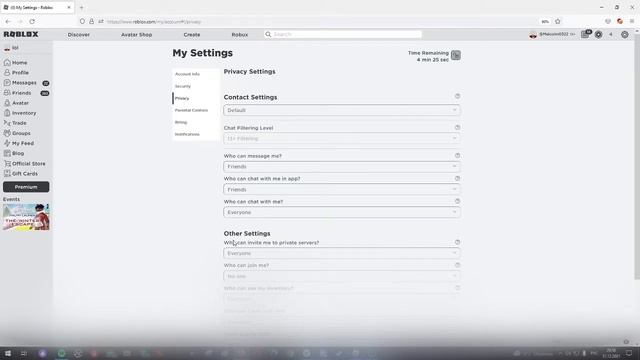
Task: Open Avatar Shop in the top navigation
Action: 136,35
